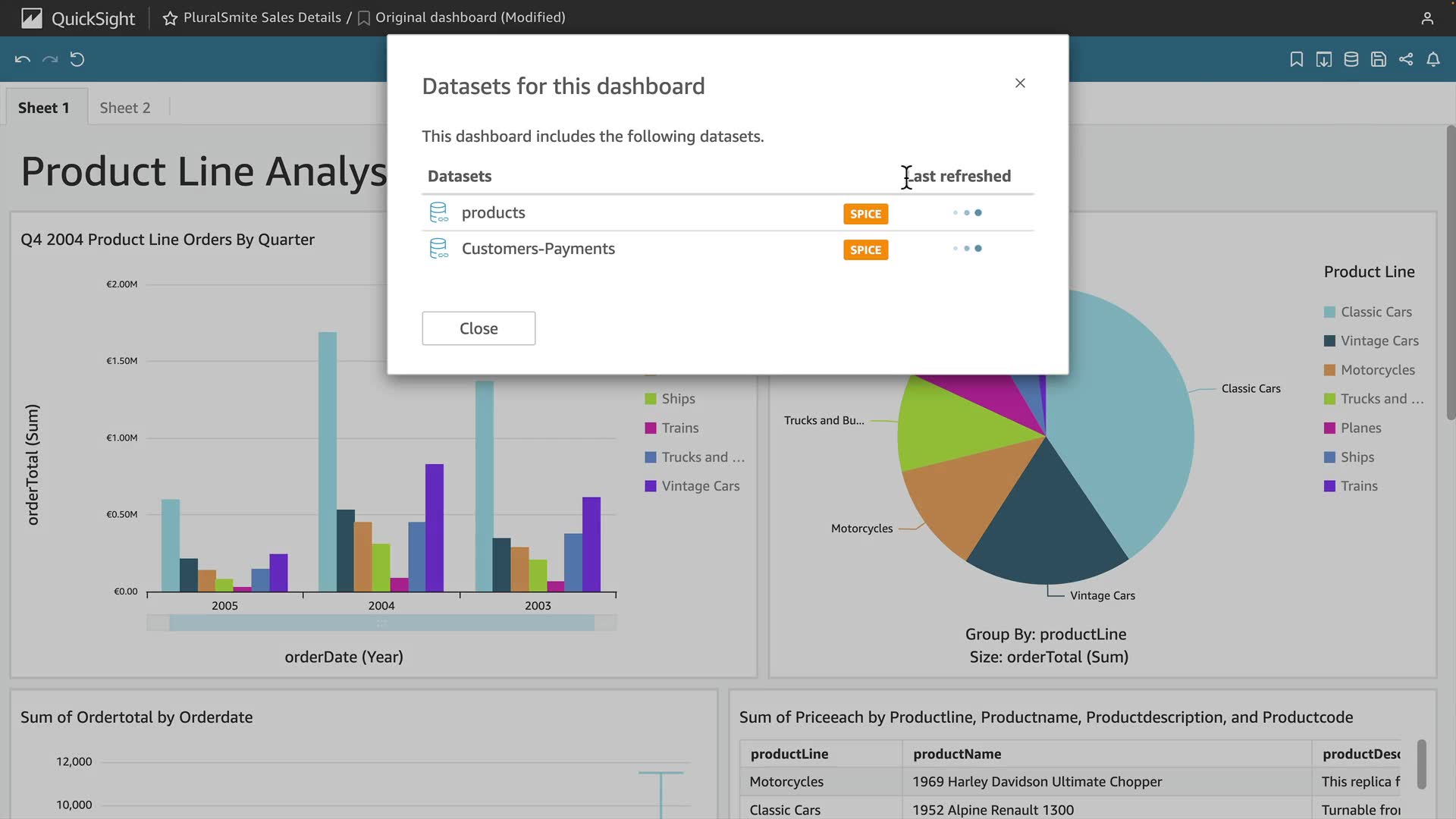Image resolution: width=1456 pixels, height=819 pixels.
Task: Click the Customers-Payments dataset entry
Action: point(538,249)
